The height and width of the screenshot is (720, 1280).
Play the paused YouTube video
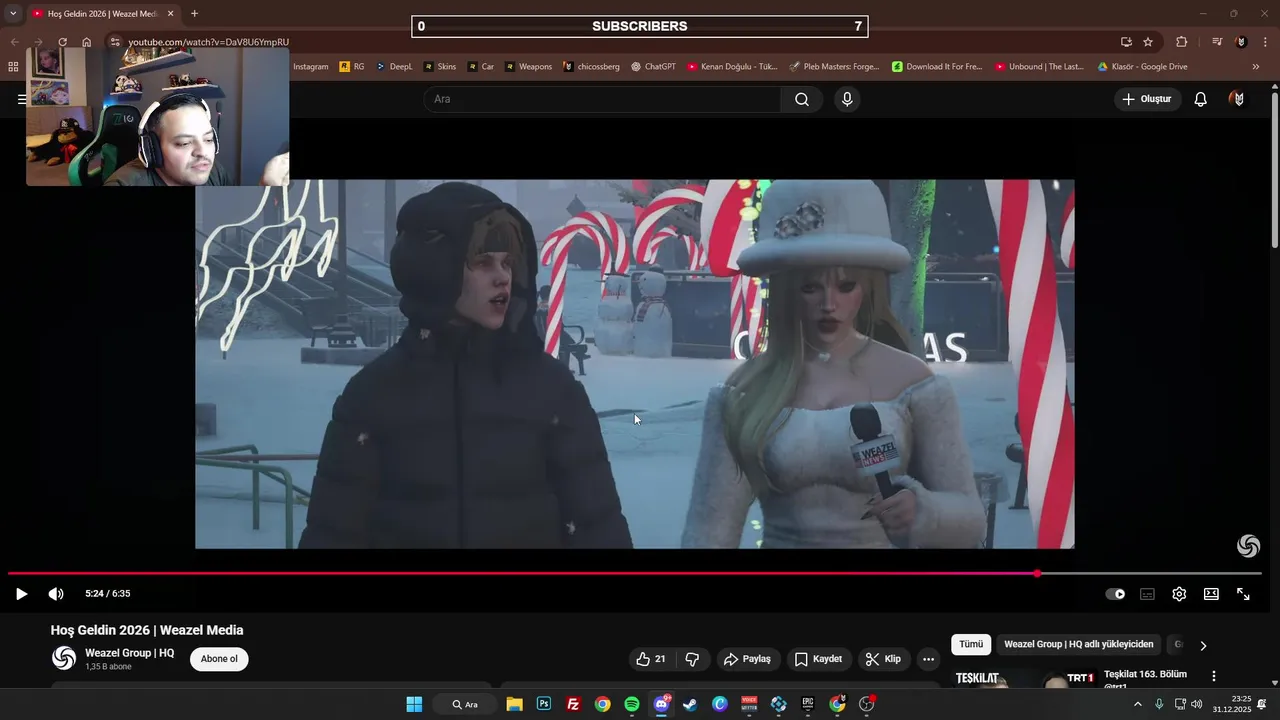(x=21, y=594)
